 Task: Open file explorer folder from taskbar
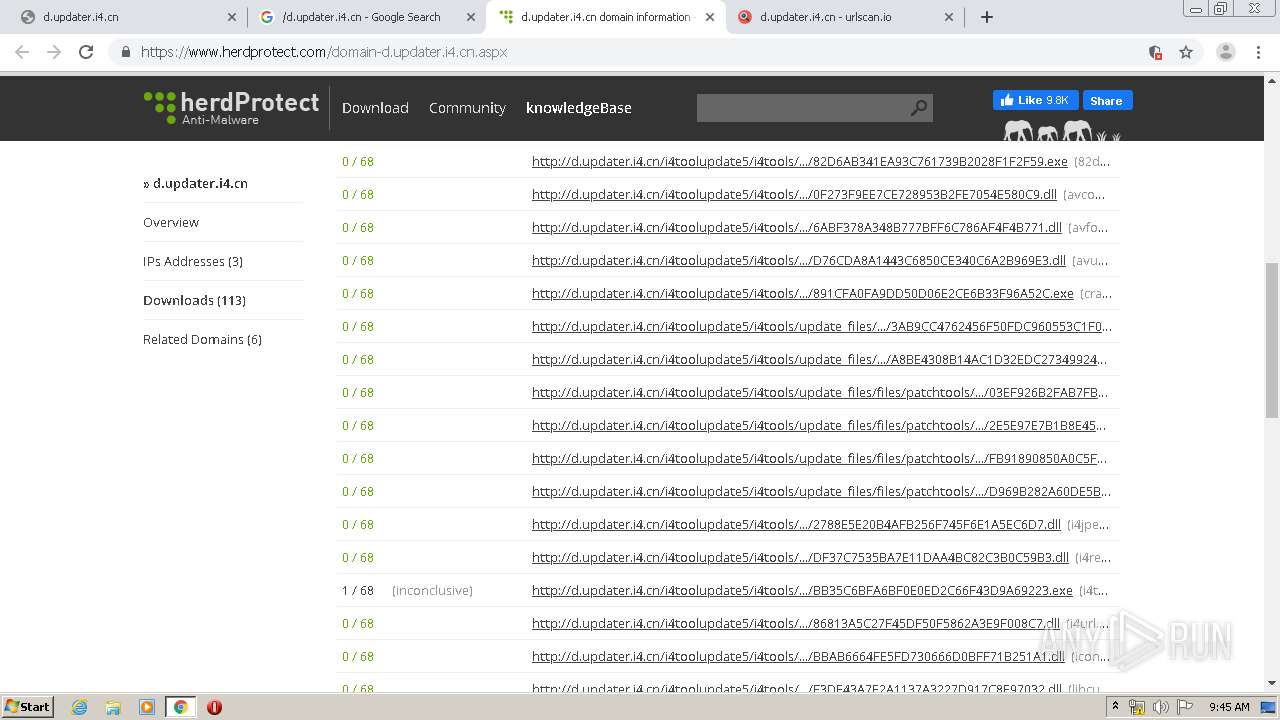113,707
